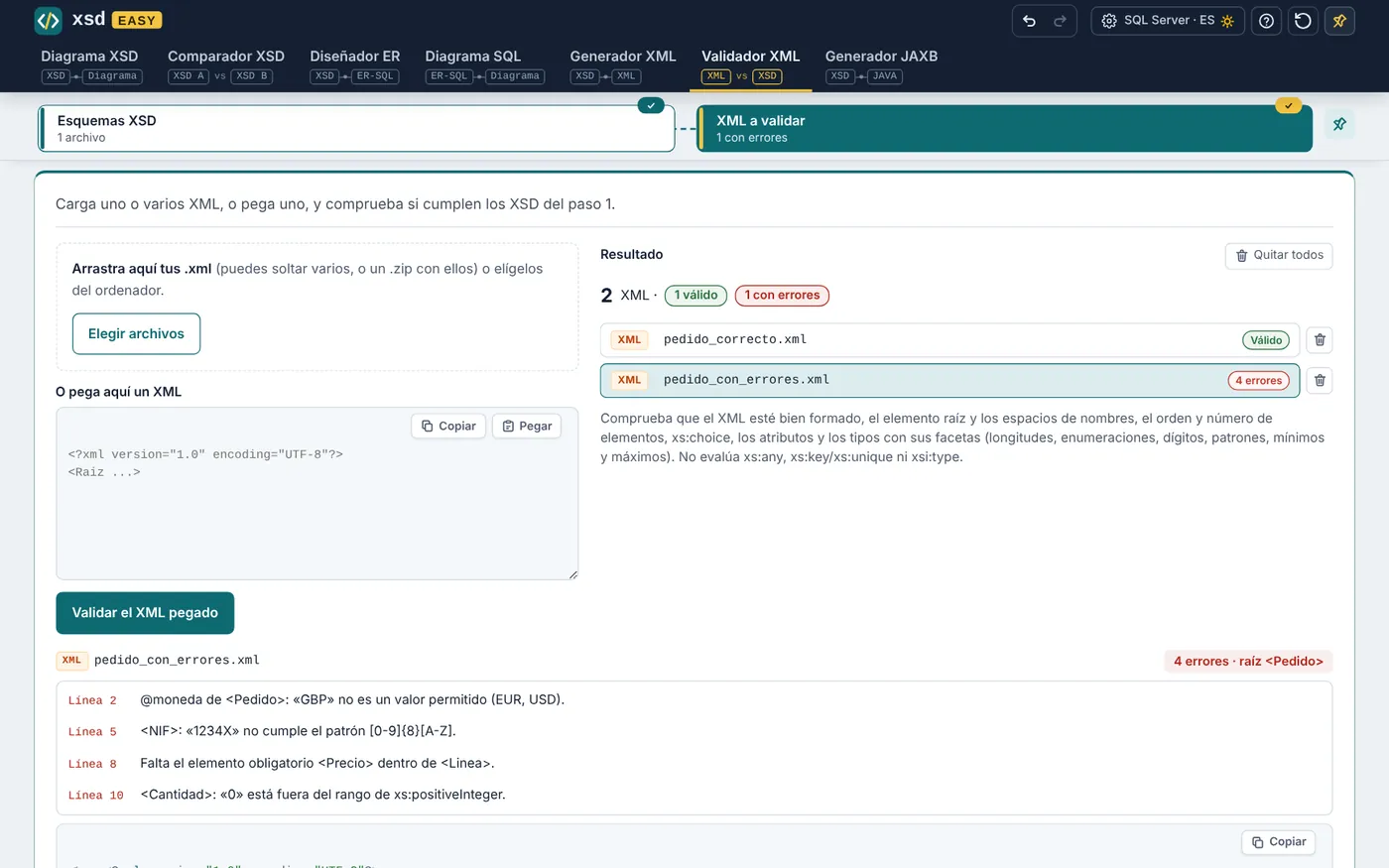Select the XML a validar step
1389x868 pixels.
(1004, 129)
